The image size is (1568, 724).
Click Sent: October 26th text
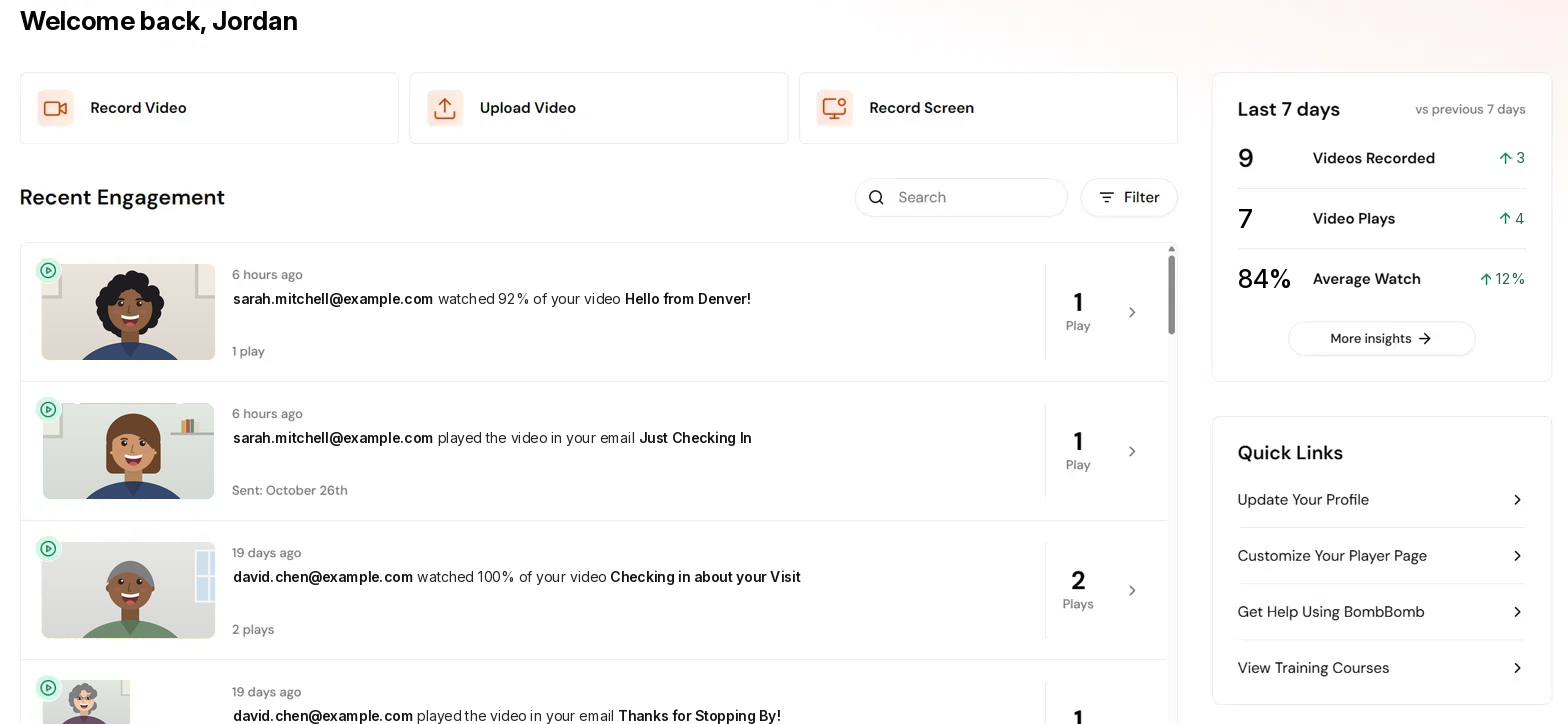coord(290,491)
